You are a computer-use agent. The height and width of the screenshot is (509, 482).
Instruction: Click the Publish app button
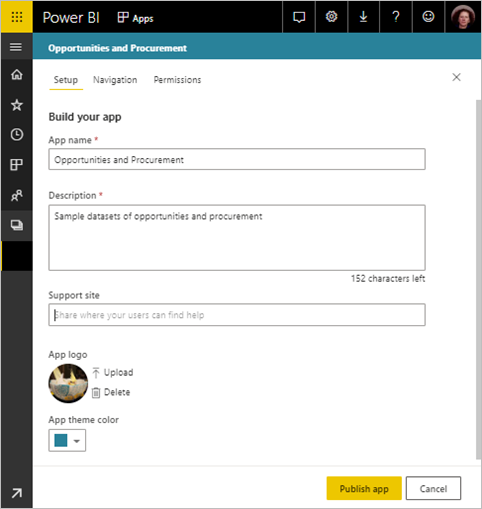tap(364, 488)
